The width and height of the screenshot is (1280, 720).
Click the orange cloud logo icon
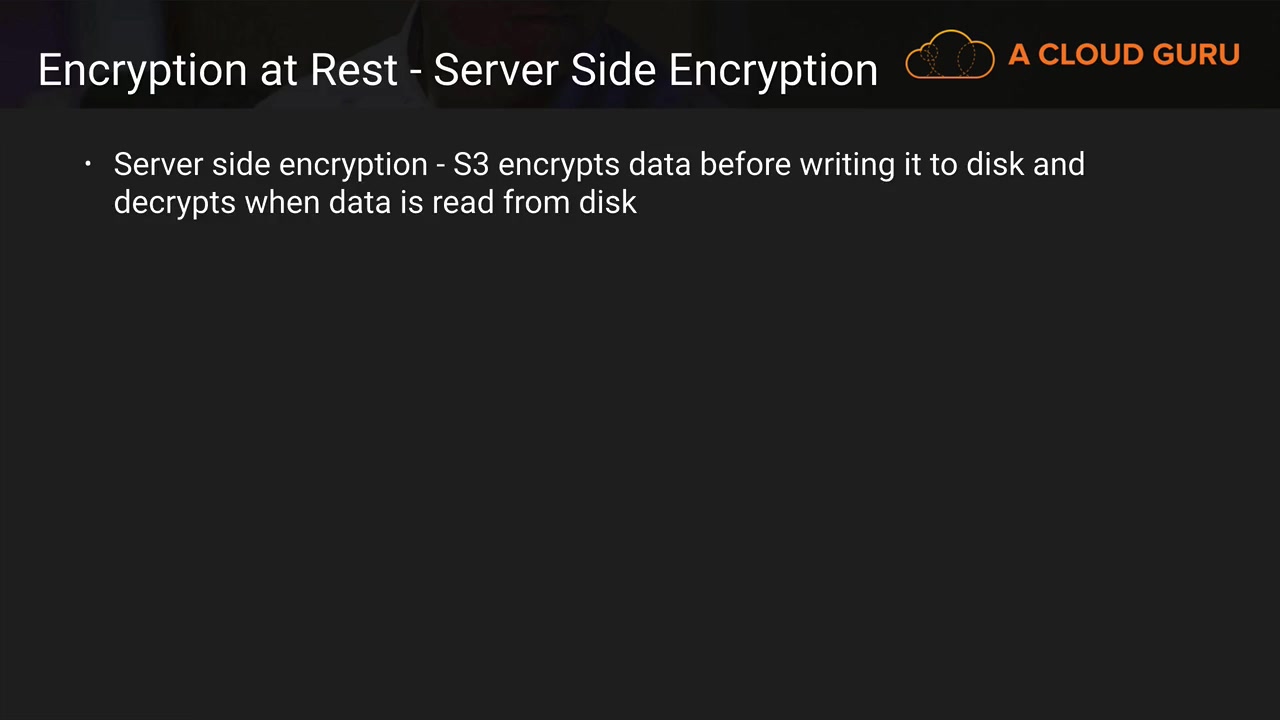949,54
